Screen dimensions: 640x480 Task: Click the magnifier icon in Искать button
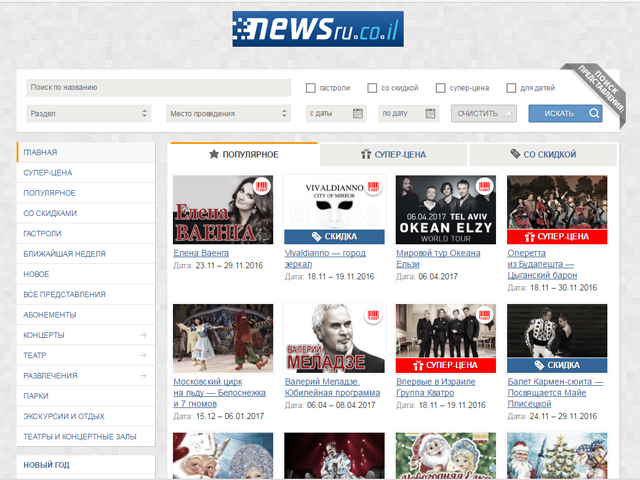point(594,113)
